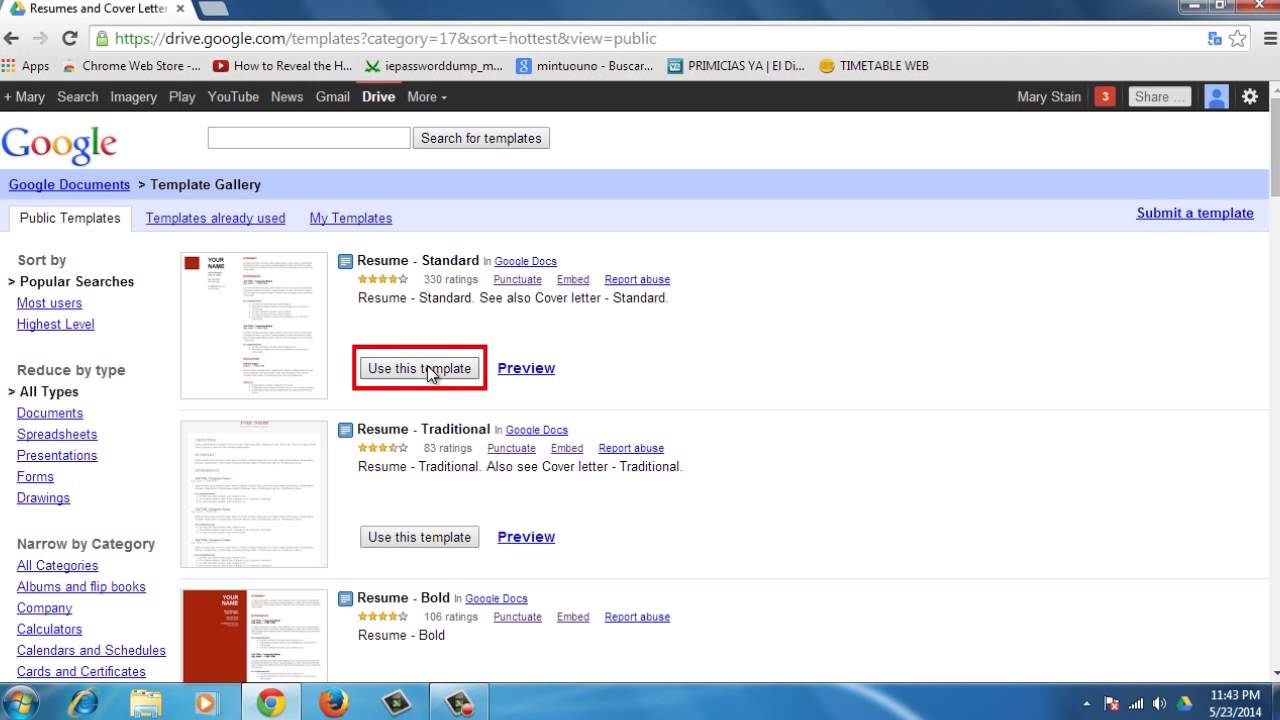Report abuse for Resume - Traditional

tap(631, 449)
